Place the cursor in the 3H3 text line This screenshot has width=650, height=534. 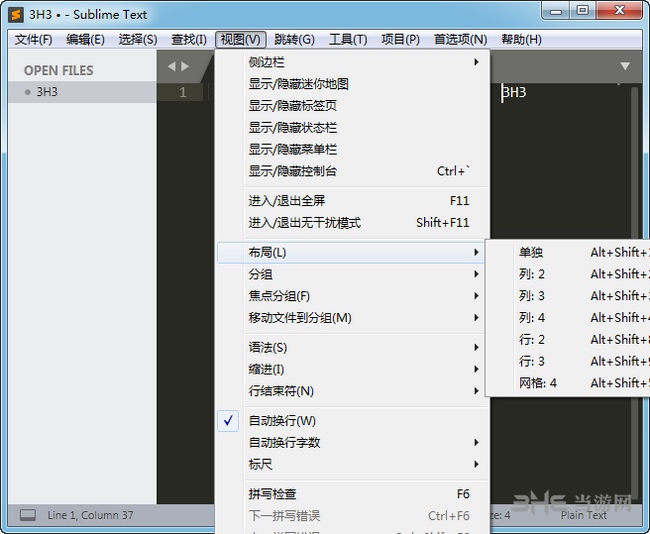click(514, 92)
